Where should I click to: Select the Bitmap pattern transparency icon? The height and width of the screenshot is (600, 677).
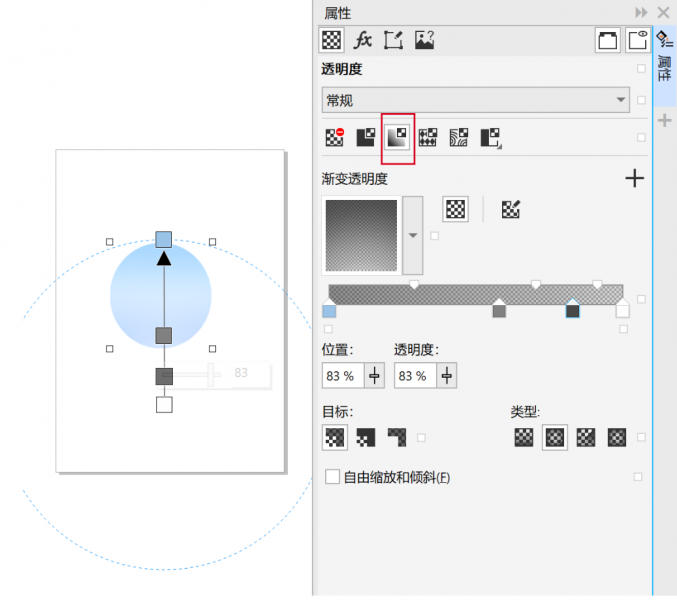coord(459,137)
